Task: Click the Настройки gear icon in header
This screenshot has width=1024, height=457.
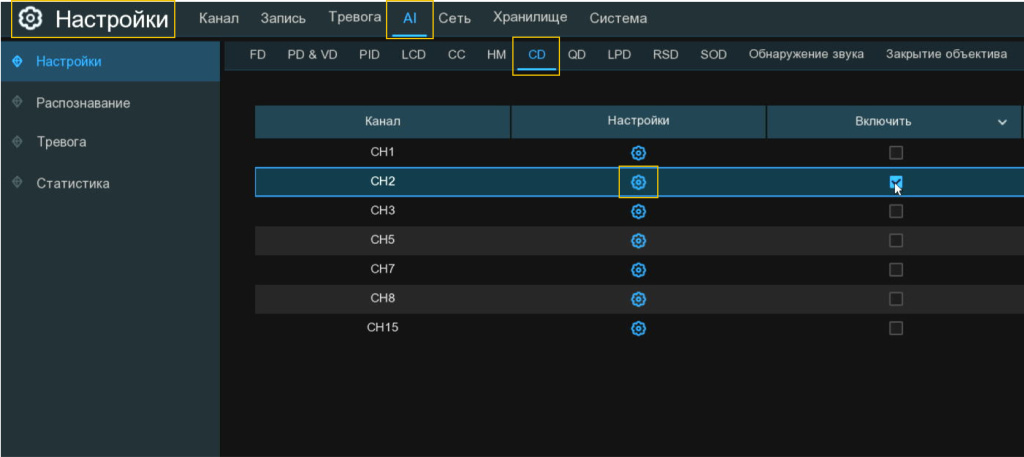Action: click(x=31, y=19)
